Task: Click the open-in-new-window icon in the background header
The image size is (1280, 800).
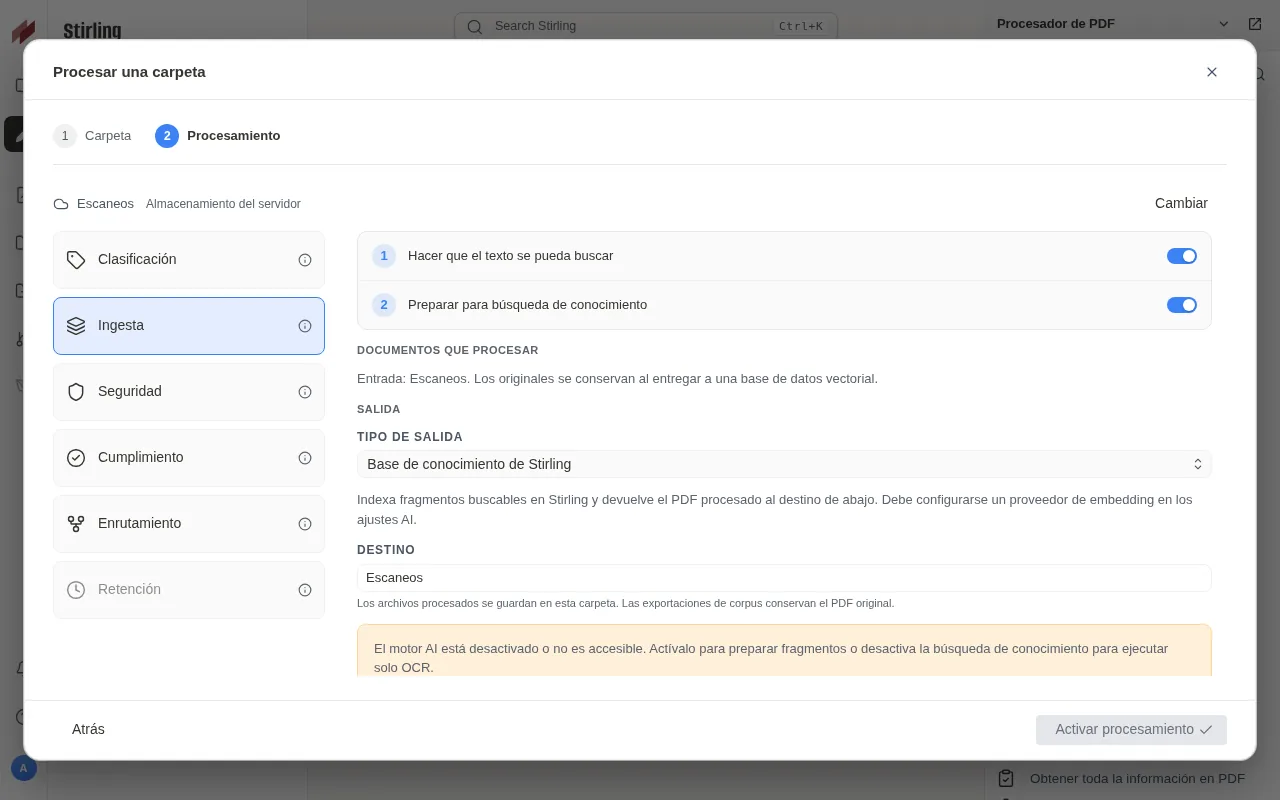Action: coord(1255,24)
